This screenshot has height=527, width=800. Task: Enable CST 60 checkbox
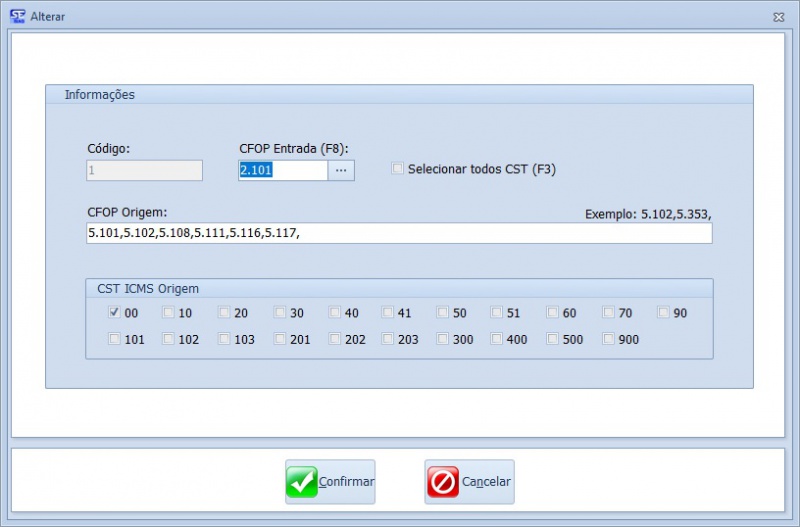click(553, 313)
